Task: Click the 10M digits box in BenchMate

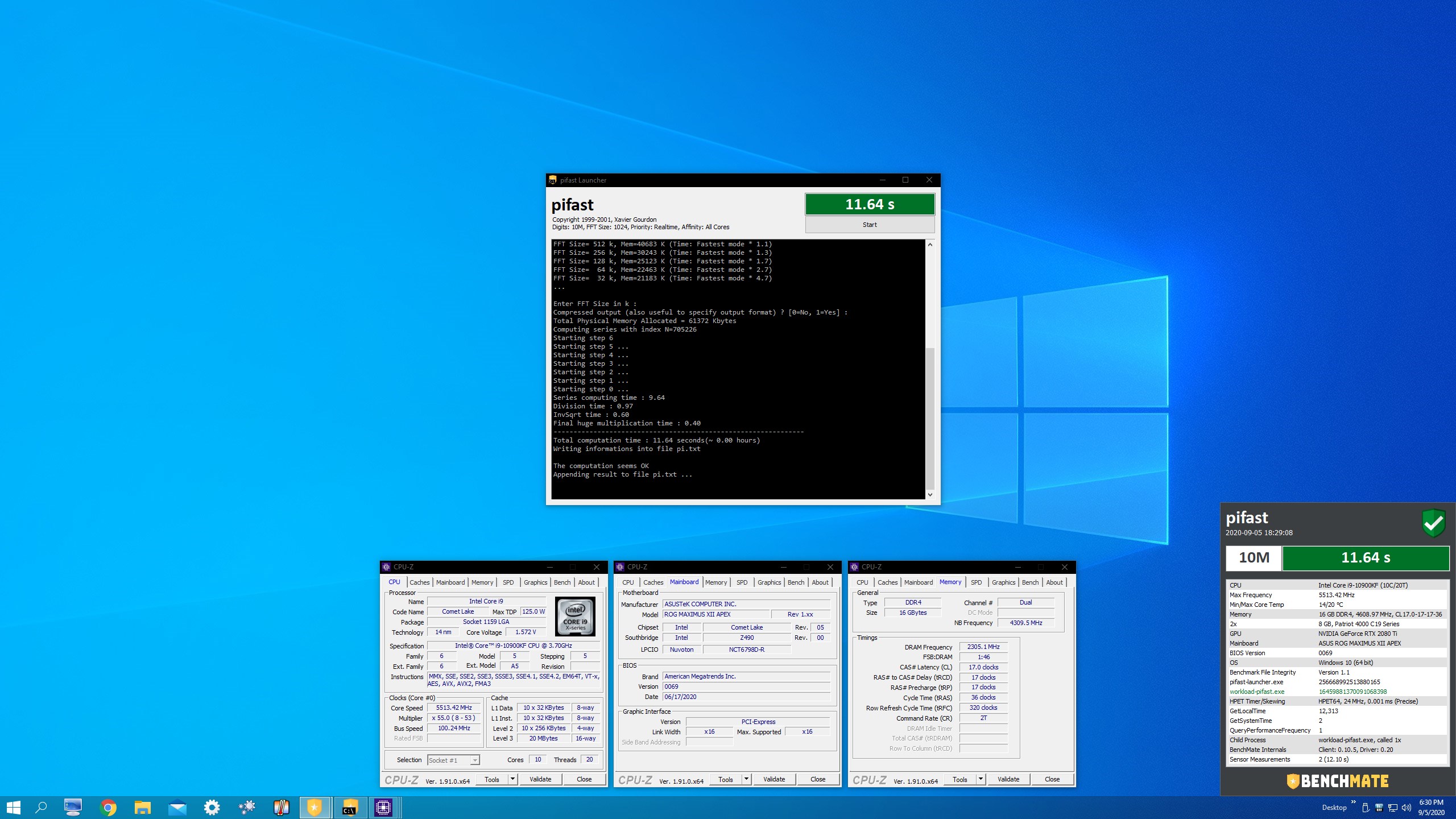Action: [x=1254, y=557]
